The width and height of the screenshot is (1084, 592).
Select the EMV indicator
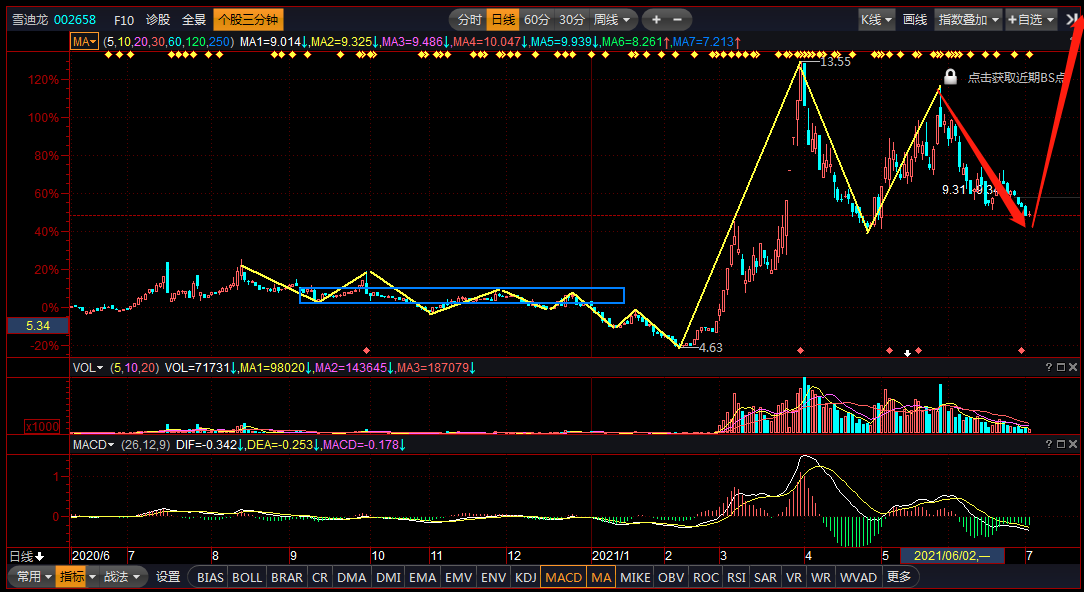pyautogui.click(x=458, y=577)
